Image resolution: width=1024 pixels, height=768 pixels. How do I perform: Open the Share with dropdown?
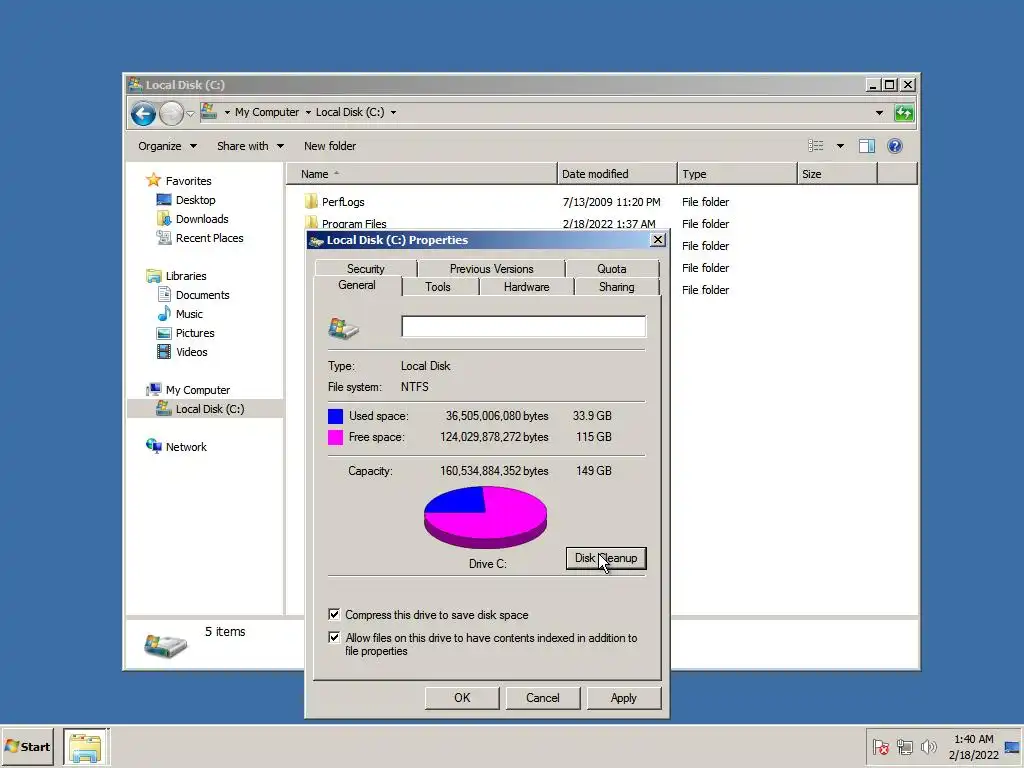(x=250, y=146)
